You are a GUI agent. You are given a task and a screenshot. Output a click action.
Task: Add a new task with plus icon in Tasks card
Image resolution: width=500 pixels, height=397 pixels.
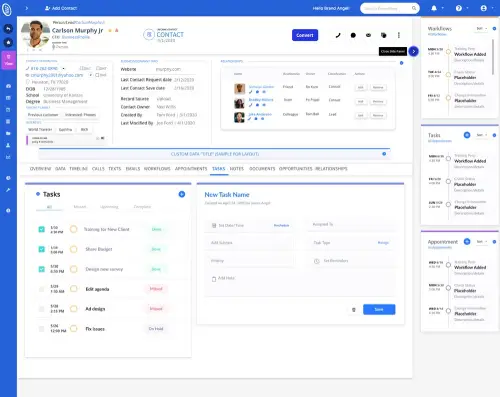coord(182,194)
